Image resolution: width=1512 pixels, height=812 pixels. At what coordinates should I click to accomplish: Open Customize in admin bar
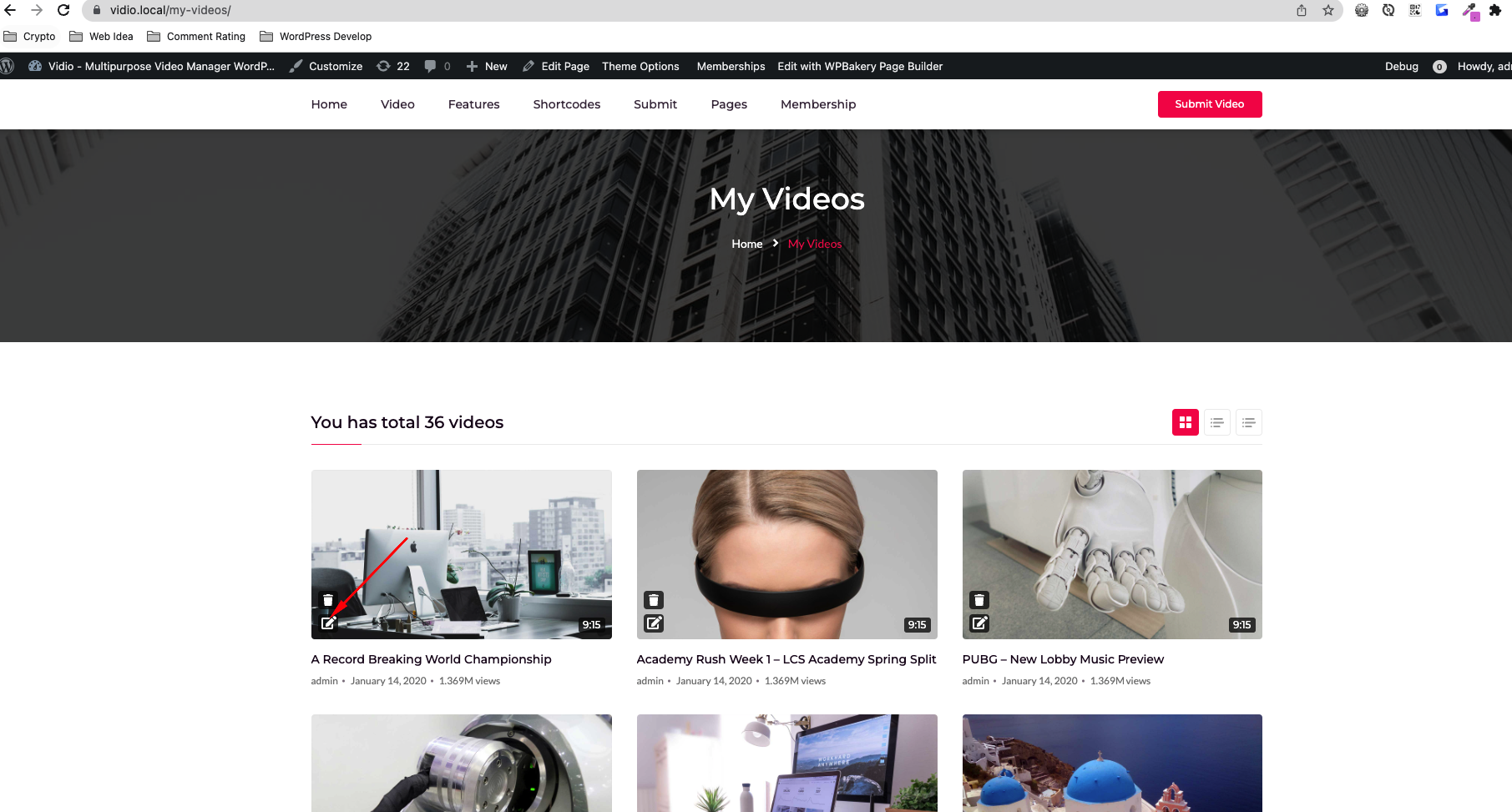coord(326,66)
